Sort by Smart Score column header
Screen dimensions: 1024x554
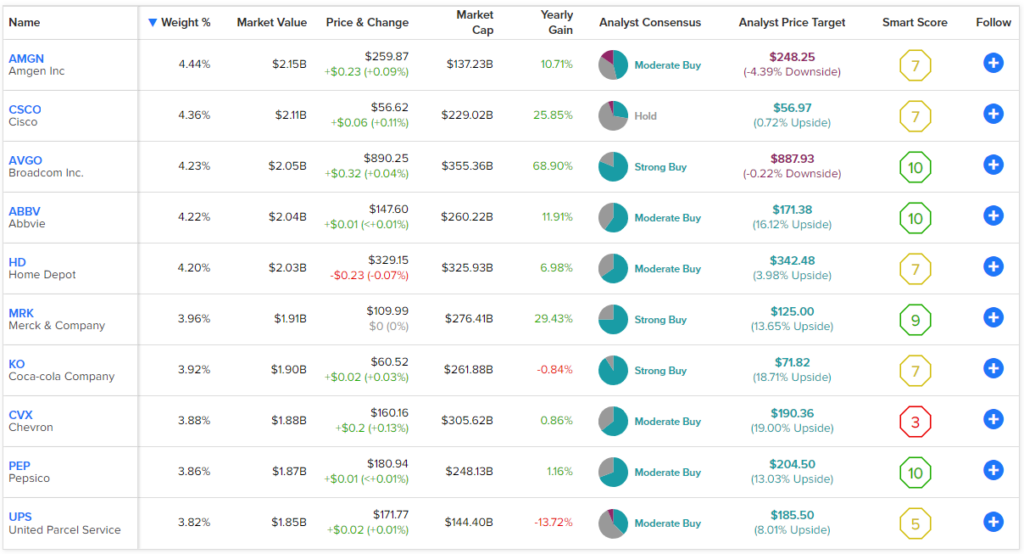pos(914,22)
